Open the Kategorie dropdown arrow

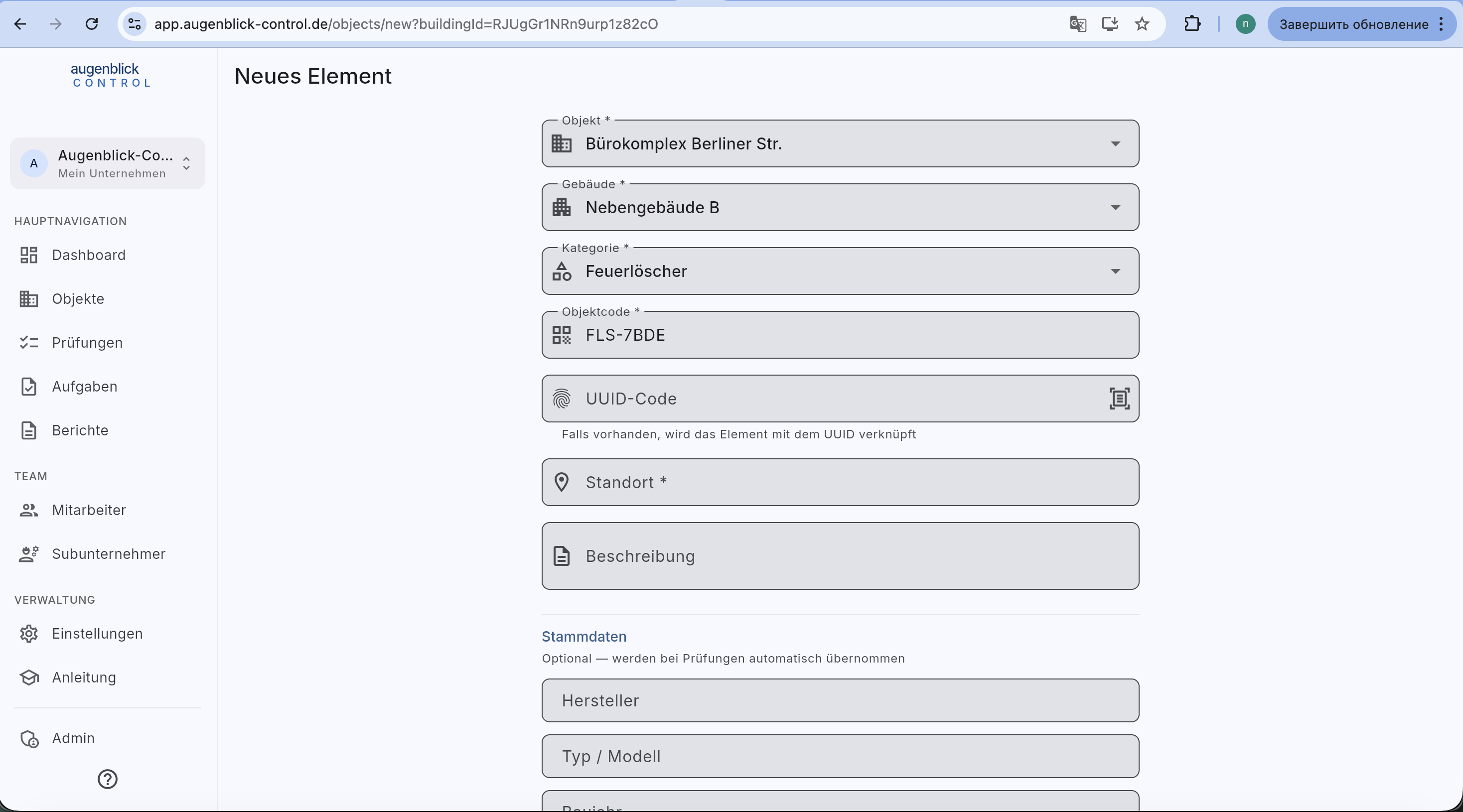click(x=1115, y=271)
